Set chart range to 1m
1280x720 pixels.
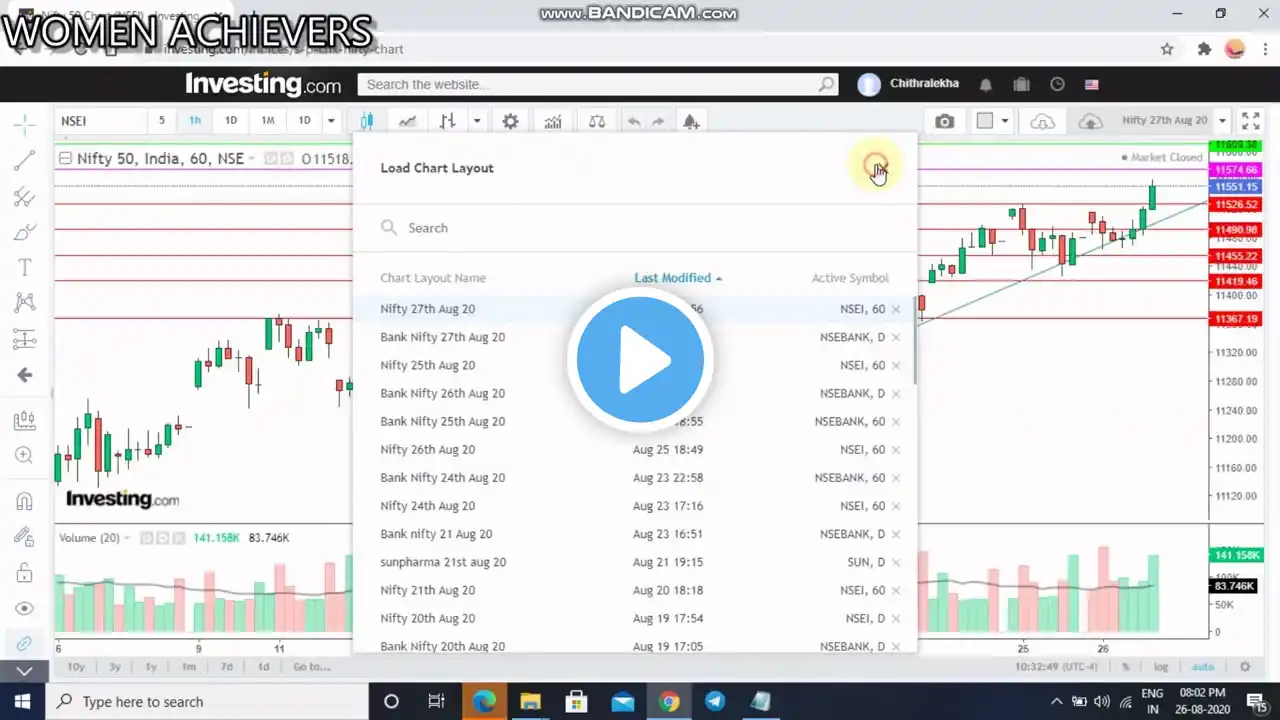pyautogui.click(x=189, y=667)
